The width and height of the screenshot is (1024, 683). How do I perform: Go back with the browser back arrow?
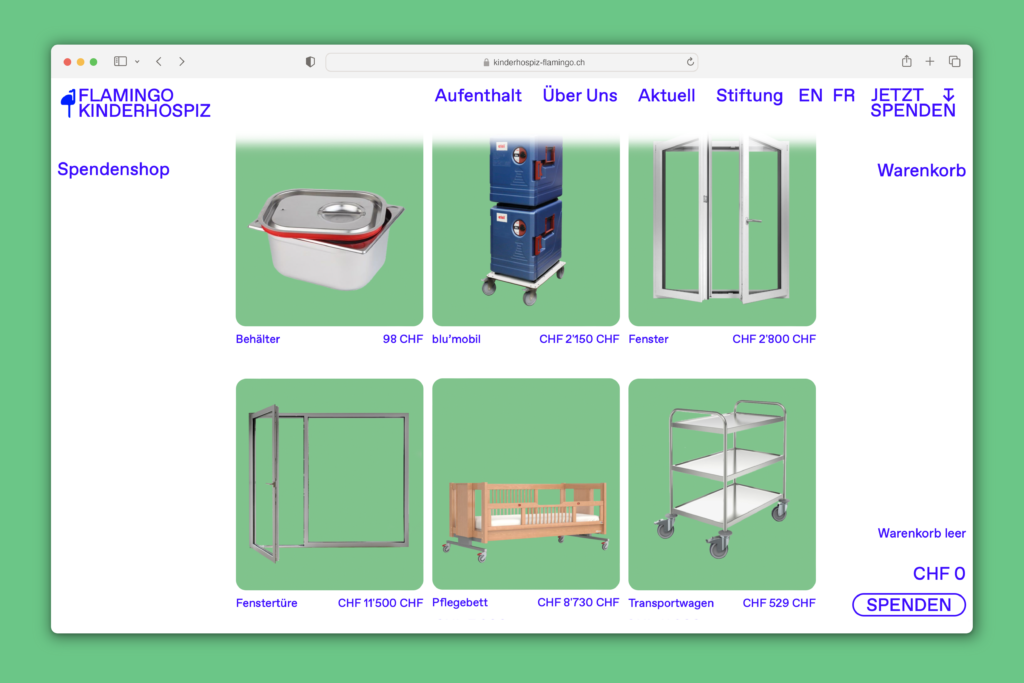click(158, 62)
